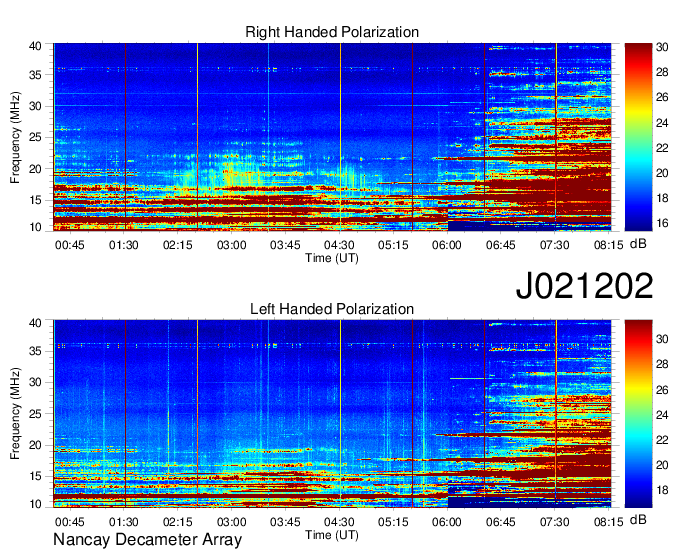Screen dimensions: 680x552
Task: Click the 06:00 time tick on Right Handed plot
Action: click(x=447, y=245)
